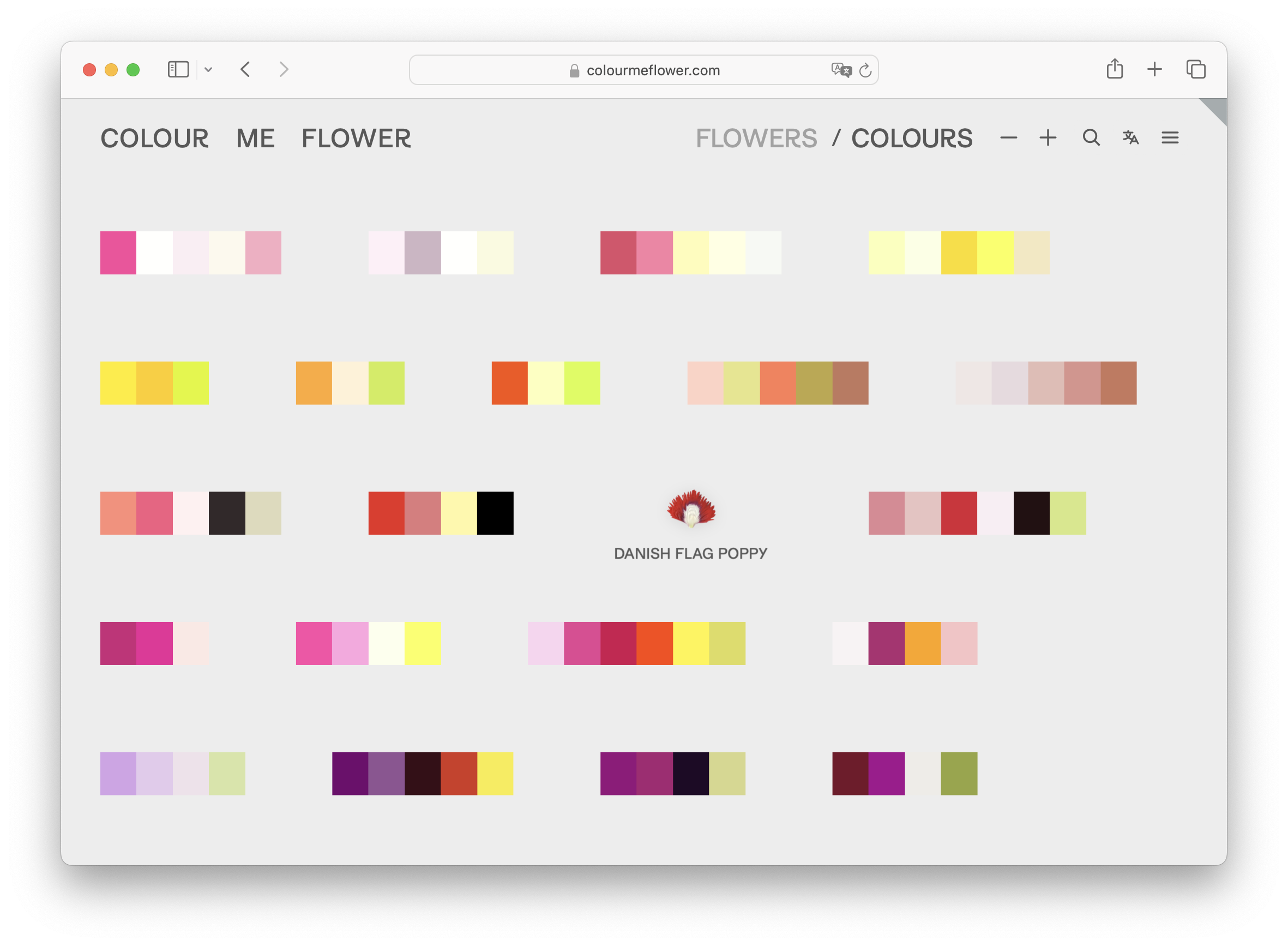Image resolution: width=1288 pixels, height=946 pixels.
Task: Switch to the COLOURS view
Action: coord(911,139)
